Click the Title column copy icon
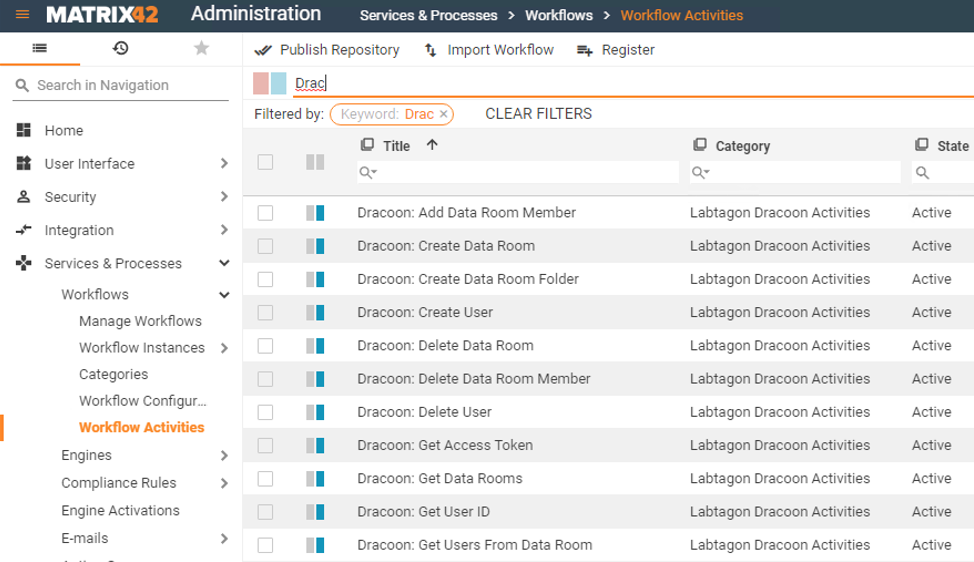This screenshot has height=562, width=974. pos(367,145)
